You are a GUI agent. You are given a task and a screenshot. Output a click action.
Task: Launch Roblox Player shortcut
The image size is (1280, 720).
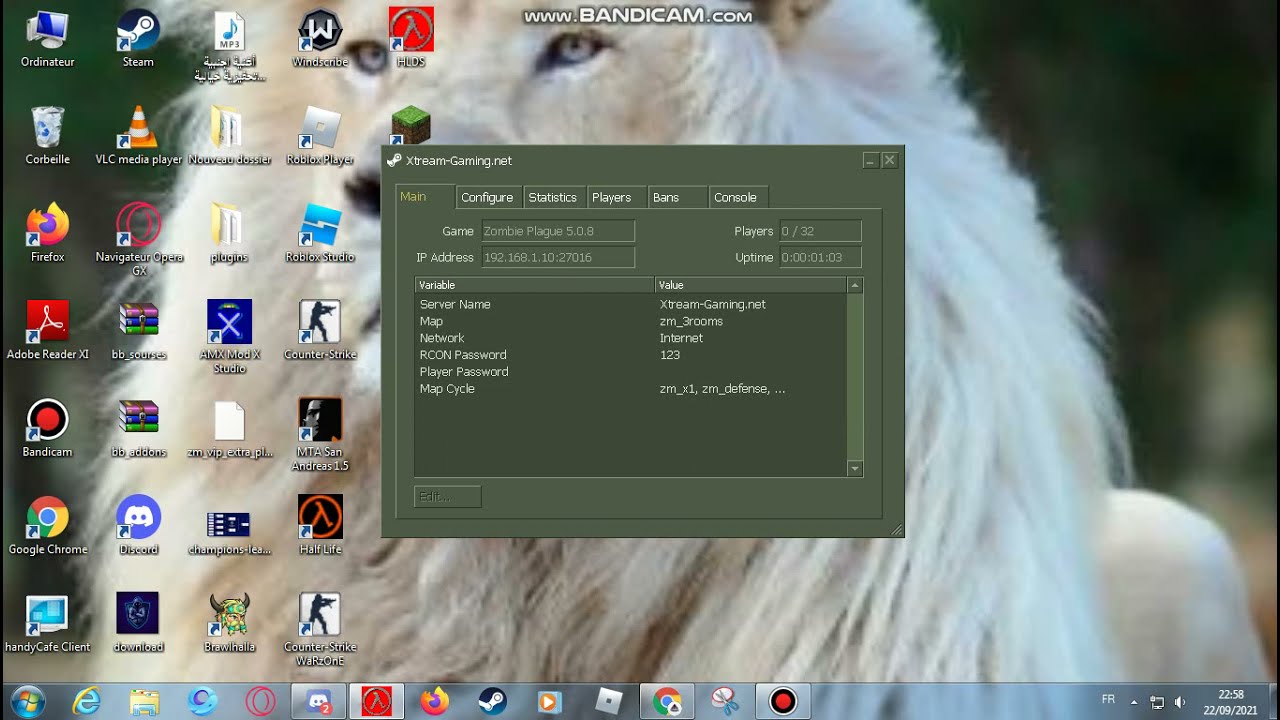[320, 135]
